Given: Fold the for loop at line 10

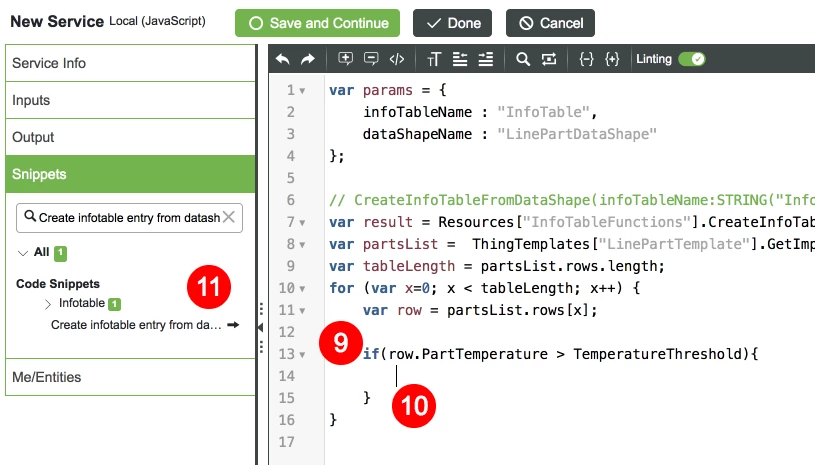Looking at the screenshot, I should pyautogui.click(x=303, y=289).
